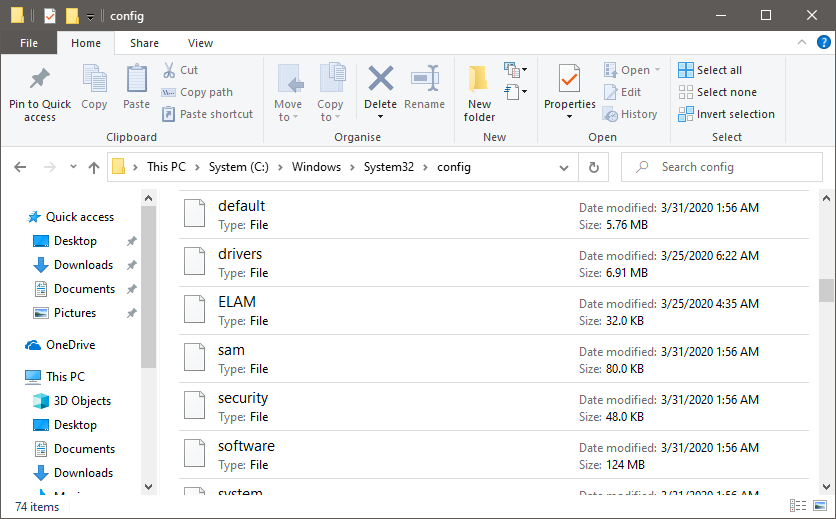The image size is (836, 519).
Task: Click Invert selection
Action: (726, 114)
